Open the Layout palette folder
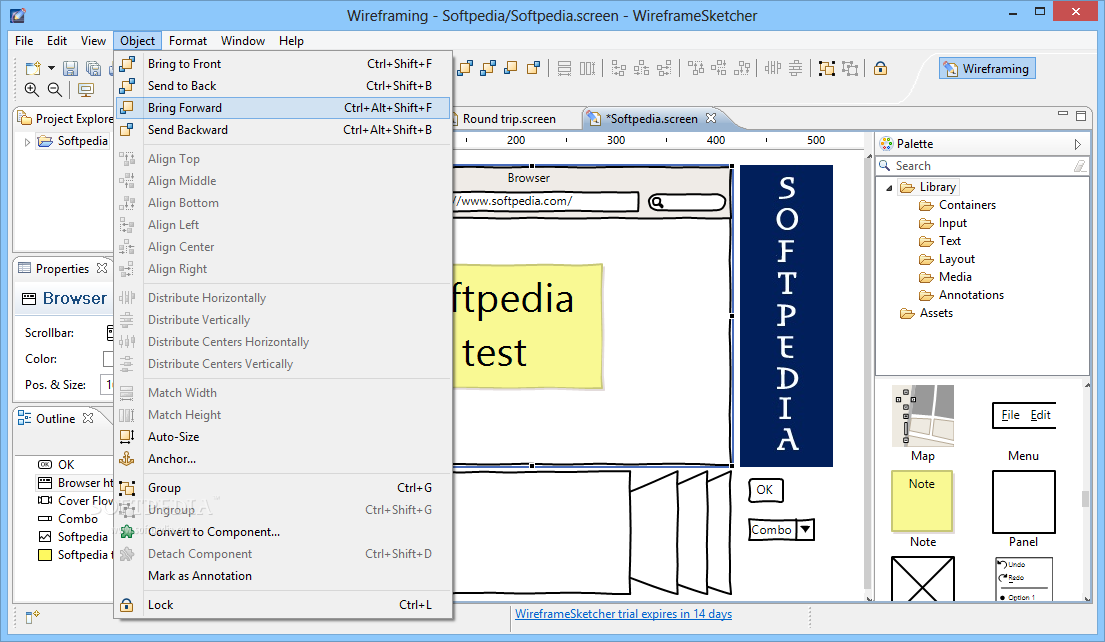The height and width of the screenshot is (642, 1105). point(947,259)
